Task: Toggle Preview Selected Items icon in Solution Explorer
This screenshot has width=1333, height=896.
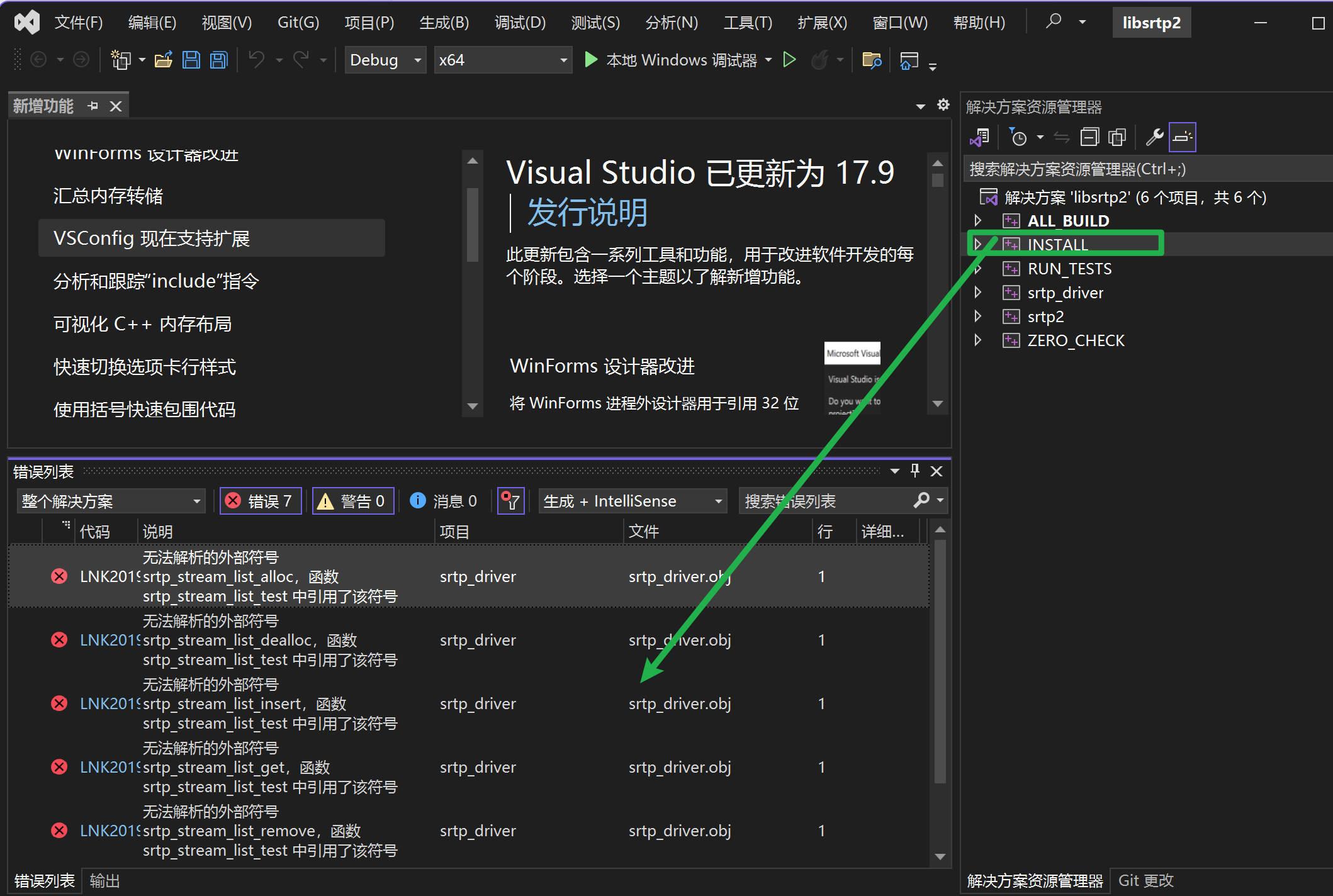Action: (1183, 137)
